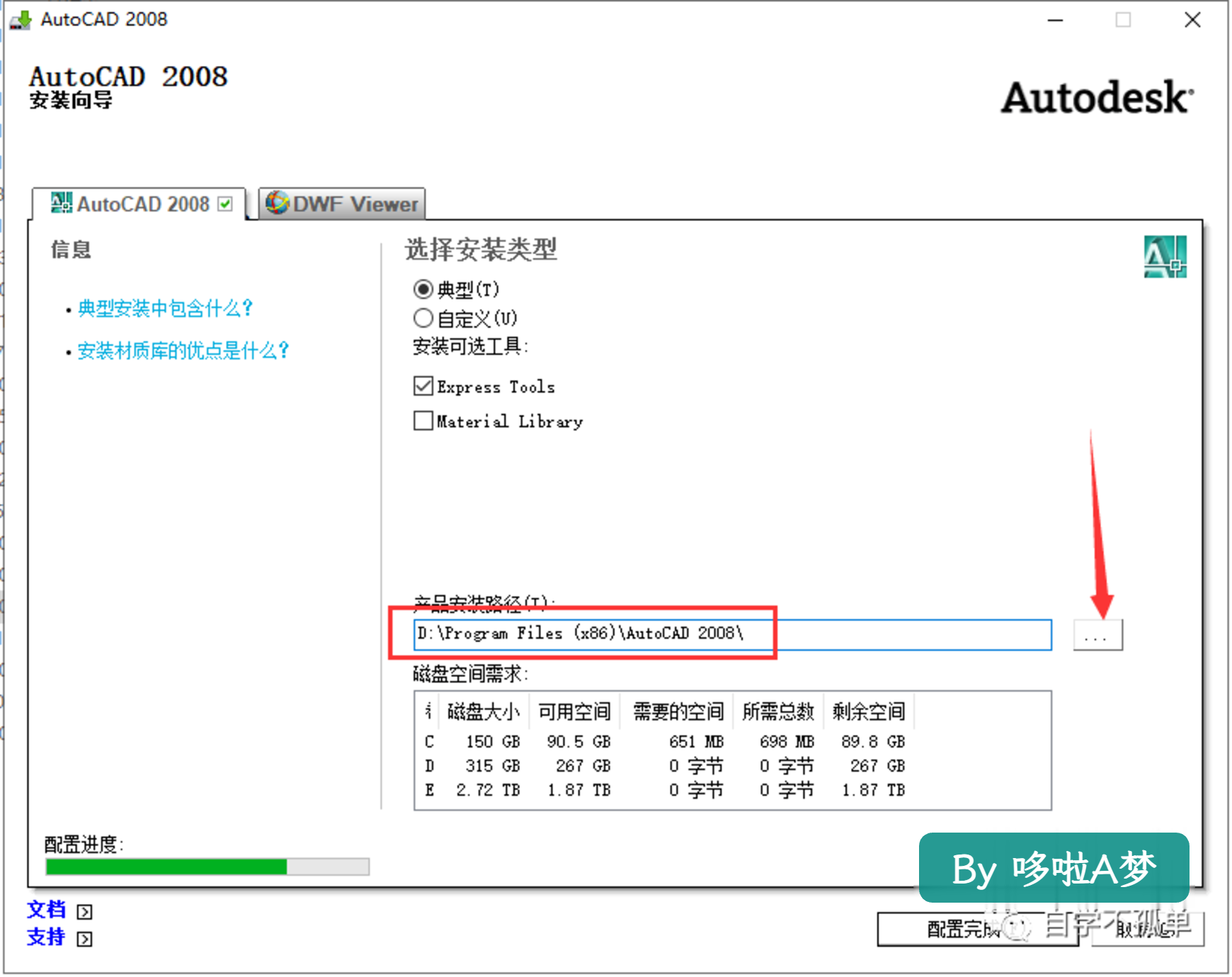Enable the Material Library checkbox

[423, 421]
